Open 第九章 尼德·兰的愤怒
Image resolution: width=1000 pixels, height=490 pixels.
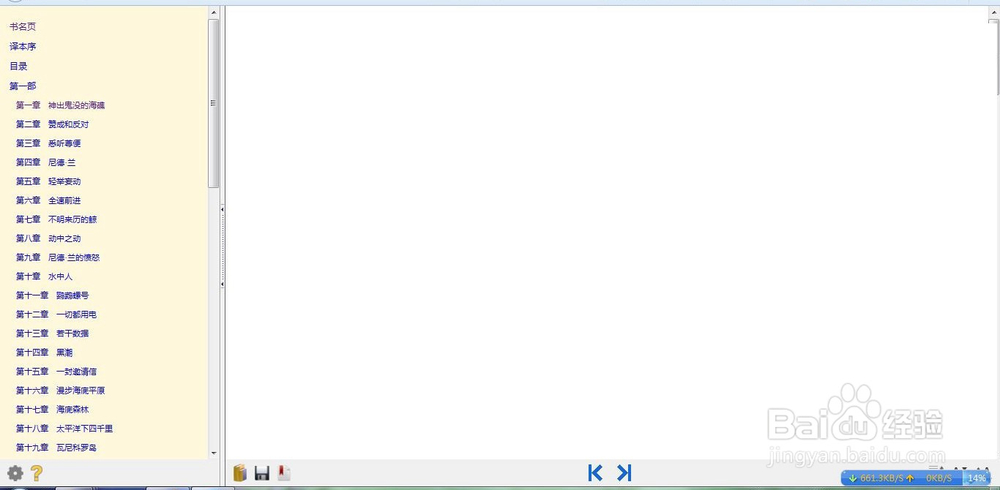pos(58,258)
